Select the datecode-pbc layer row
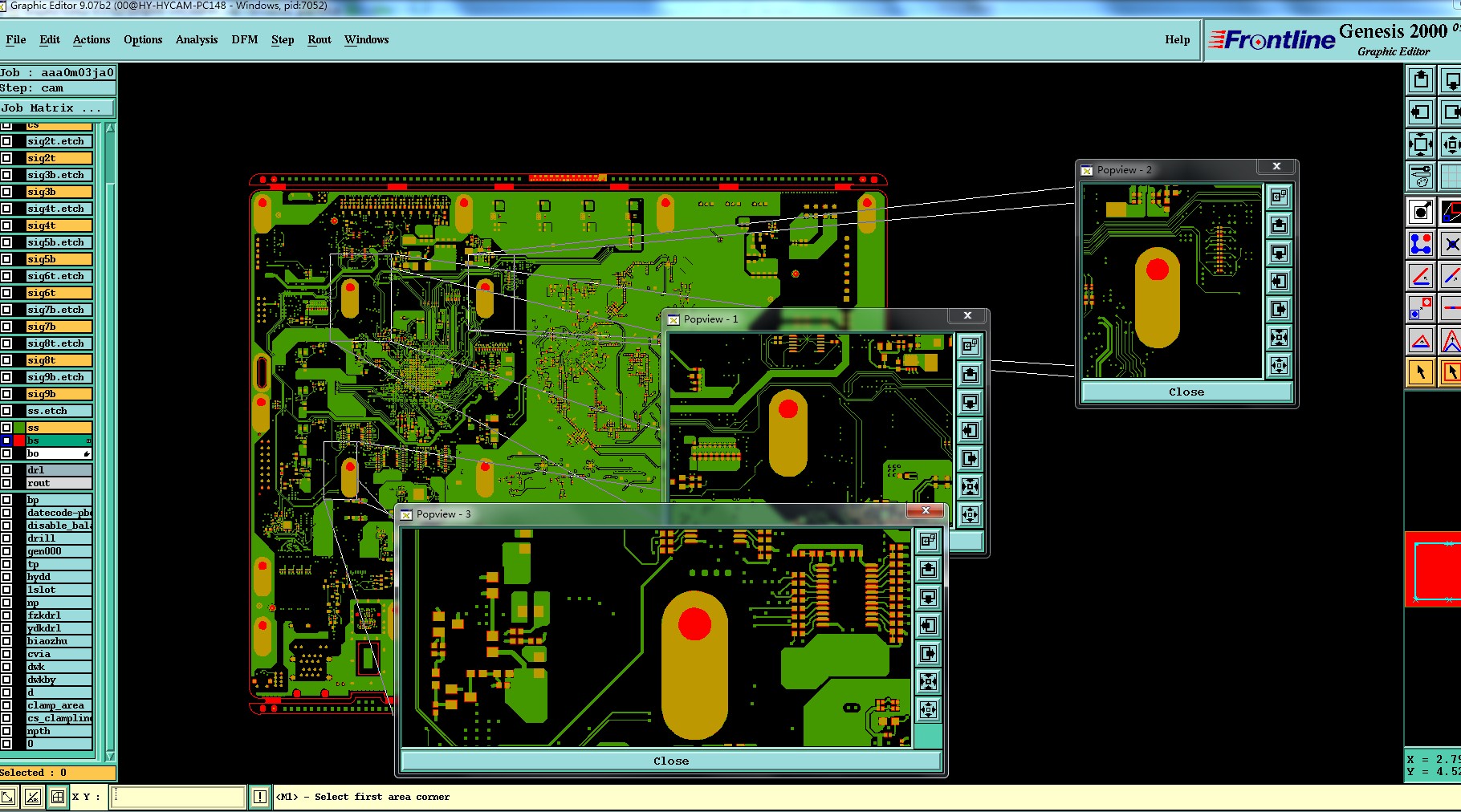Image resolution: width=1461 pixels, height=812 pixels. click(59, 513)
